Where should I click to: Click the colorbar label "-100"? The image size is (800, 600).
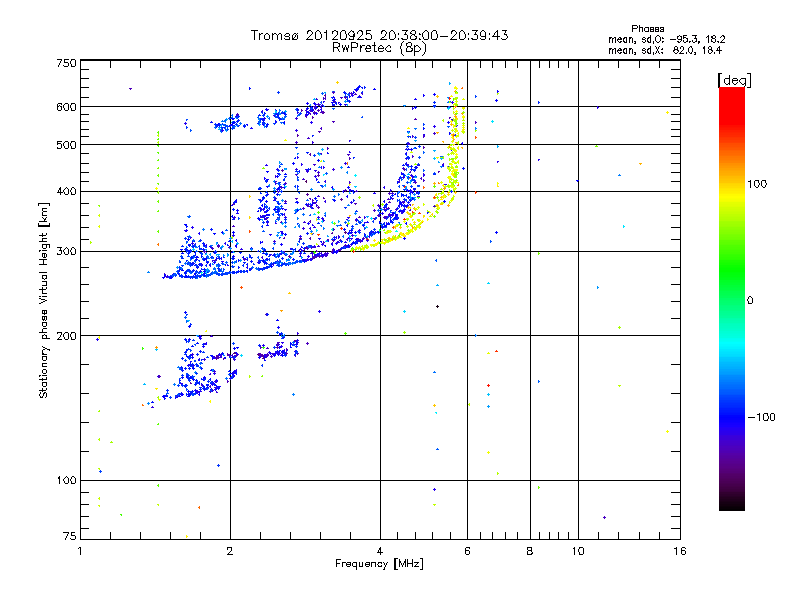pyautogui.click(x=762, y=417)
